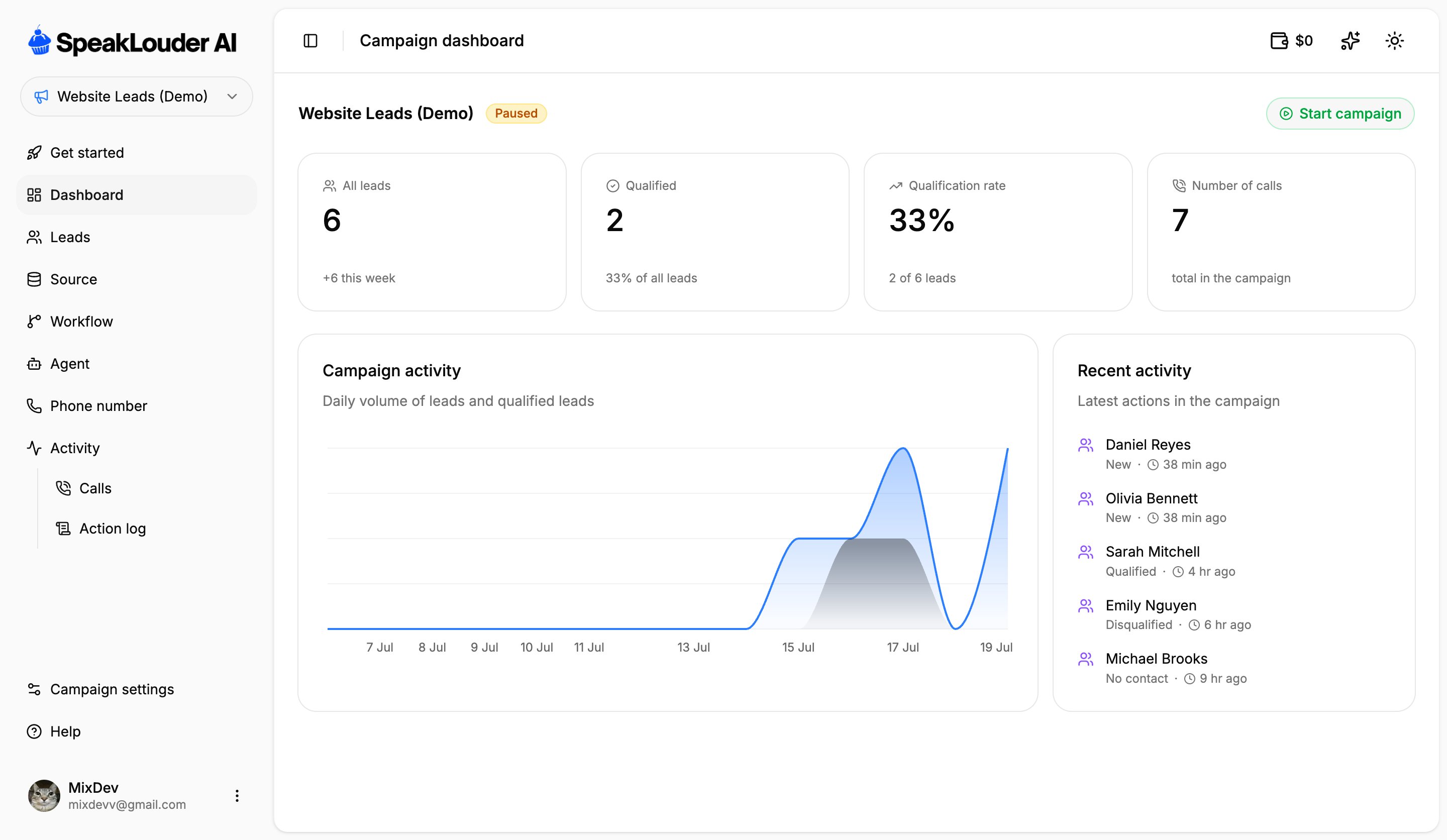Click the Leads people icon in sidebar
The image size is (1447, 840).
pos(34,237)
